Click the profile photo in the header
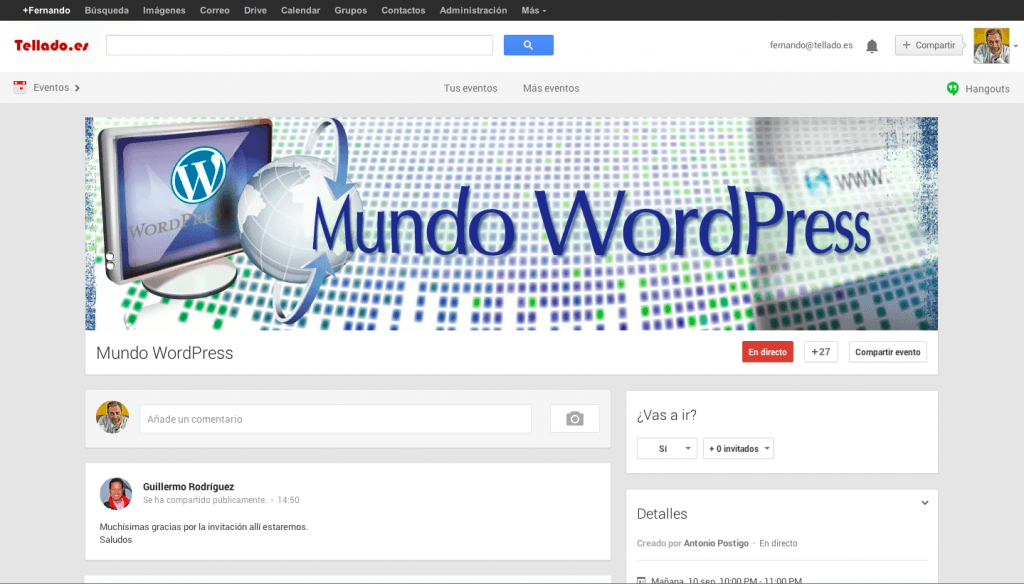Viewport: 1024px width, 584px height. coord(991,46)
